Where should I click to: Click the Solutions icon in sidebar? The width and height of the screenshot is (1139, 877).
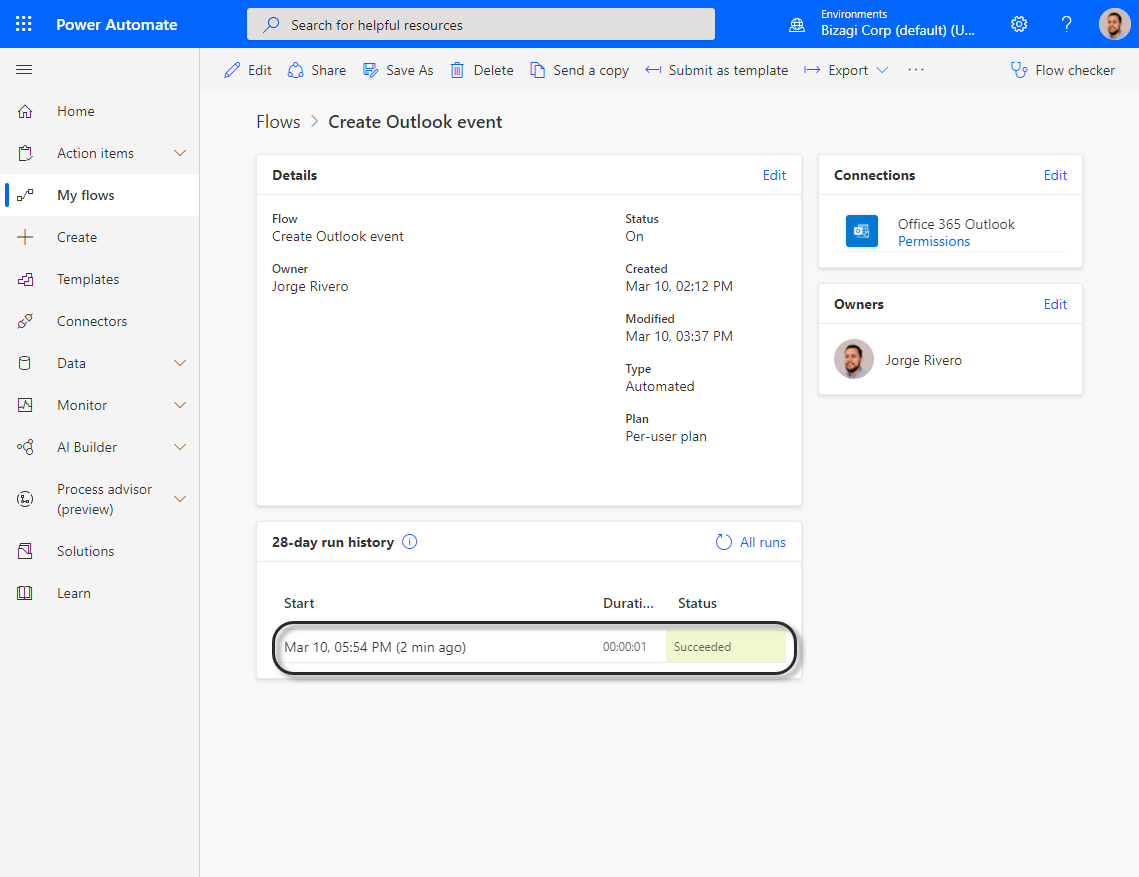25,551
